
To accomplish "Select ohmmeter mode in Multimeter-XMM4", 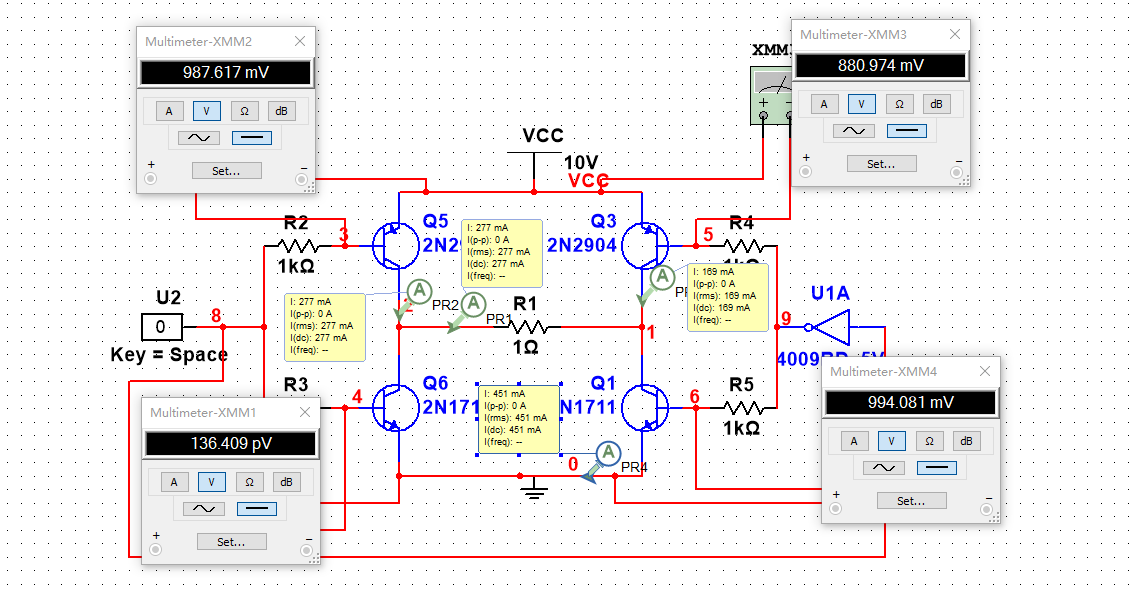I will point(930,441).
